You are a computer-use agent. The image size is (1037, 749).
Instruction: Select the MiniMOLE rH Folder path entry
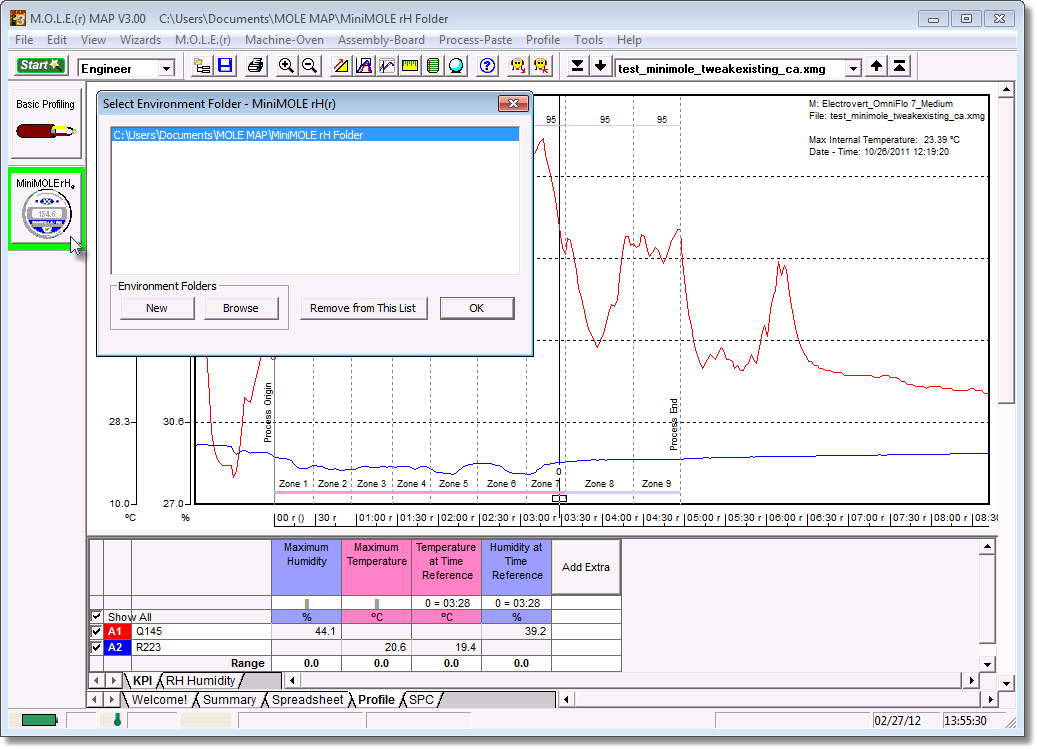point(315,135)
